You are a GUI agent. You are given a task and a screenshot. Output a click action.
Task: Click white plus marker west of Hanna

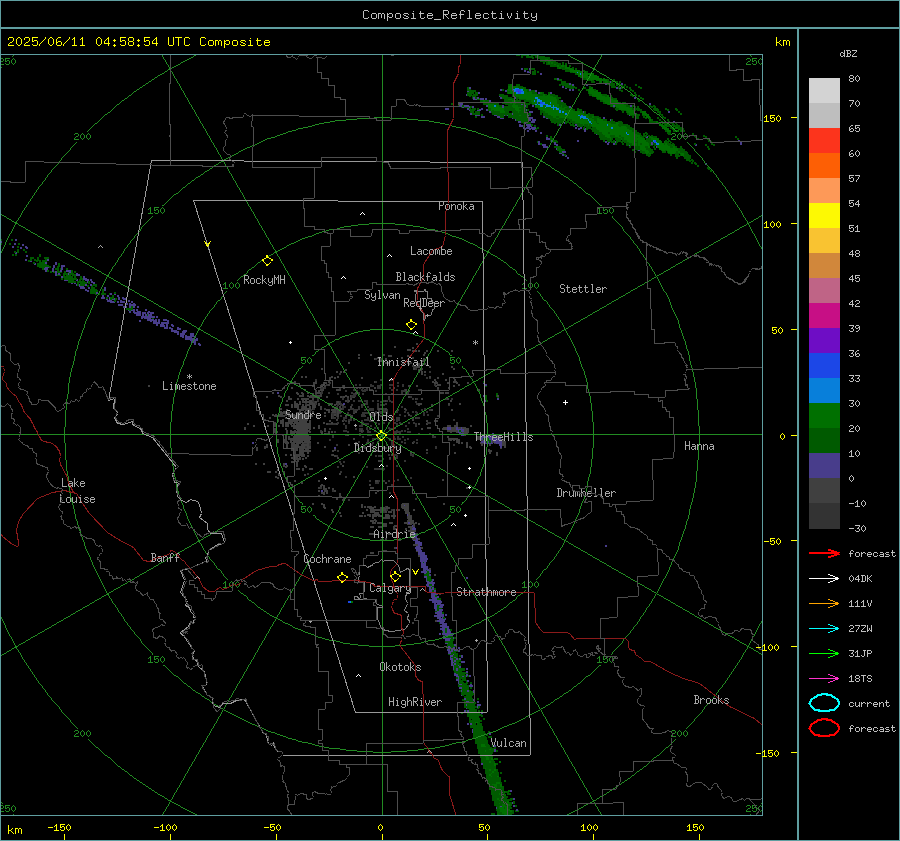pos(565,402)
